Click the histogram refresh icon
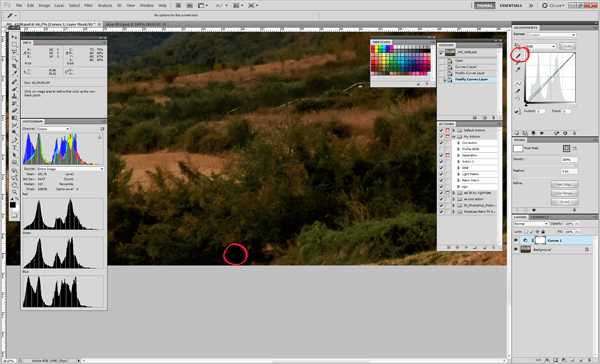600x364 pixels. click(x=102, y=129)
